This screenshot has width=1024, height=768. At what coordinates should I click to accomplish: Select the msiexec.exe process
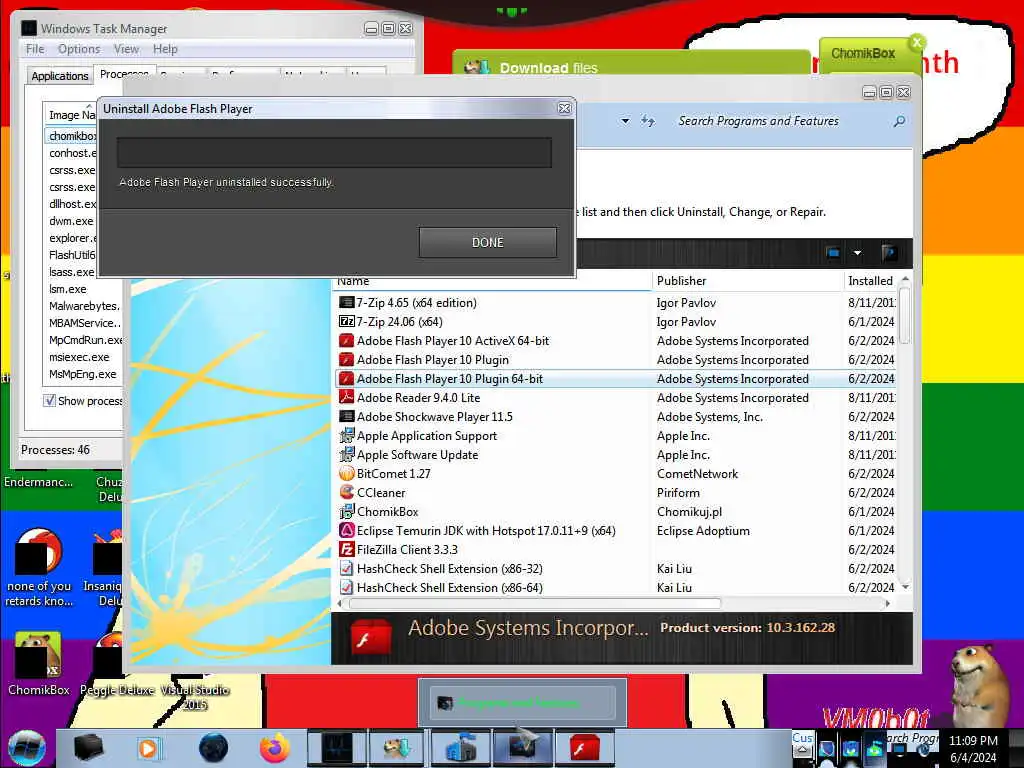[x=79, y=357]
